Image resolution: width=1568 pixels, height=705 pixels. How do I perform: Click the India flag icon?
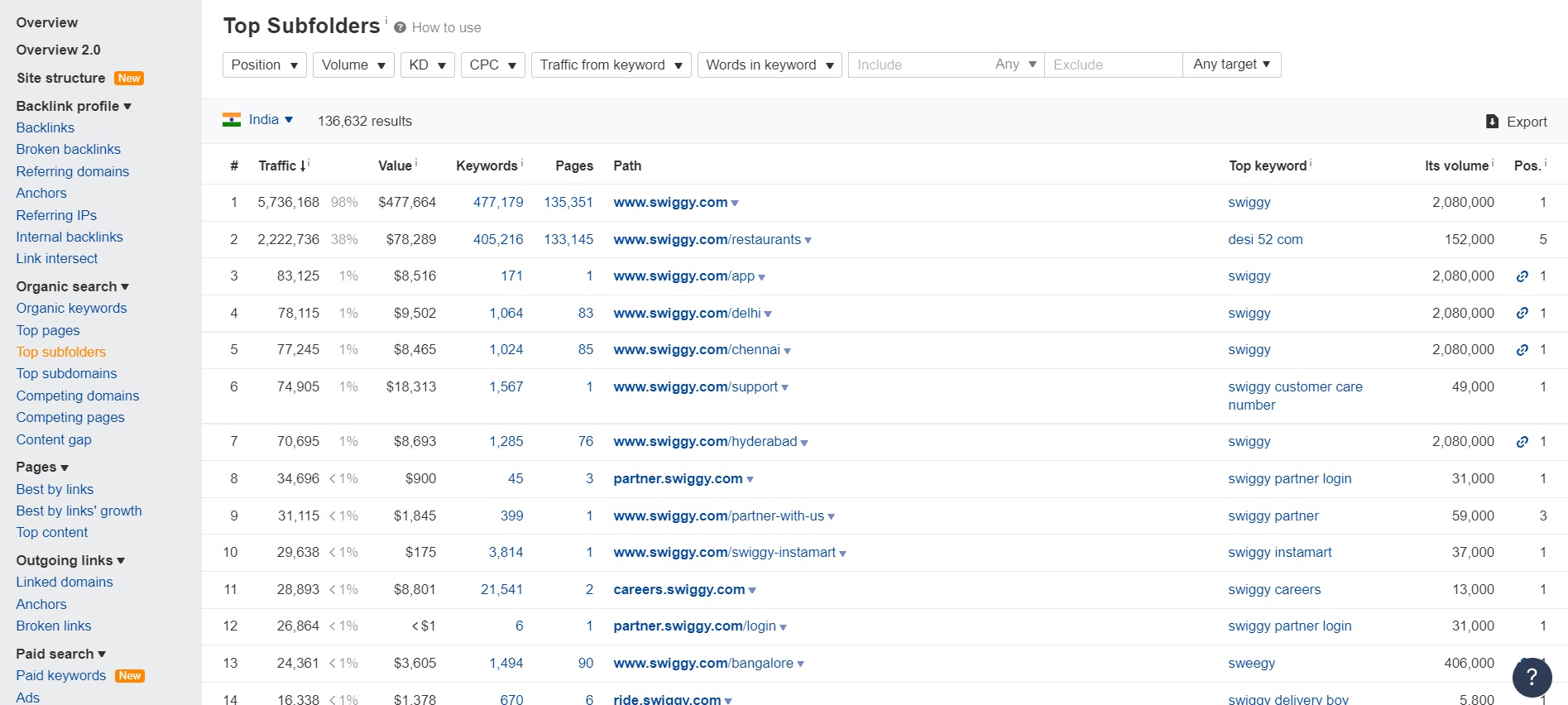click(232, 120)
